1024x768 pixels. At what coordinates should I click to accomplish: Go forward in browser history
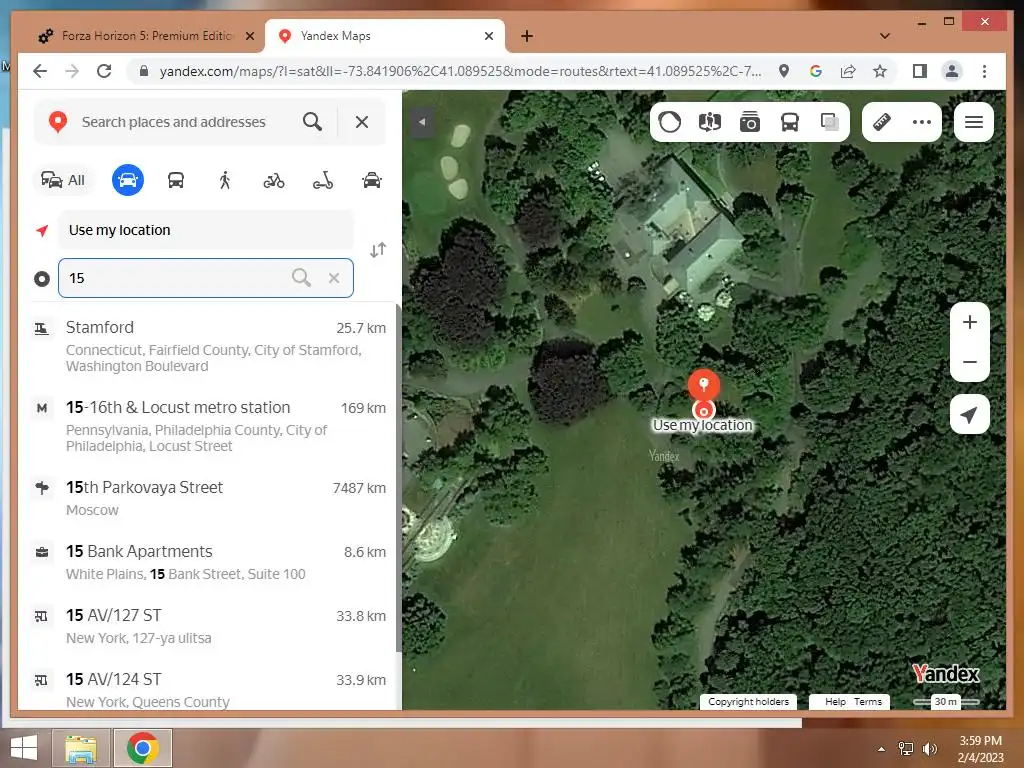[72, 71]
